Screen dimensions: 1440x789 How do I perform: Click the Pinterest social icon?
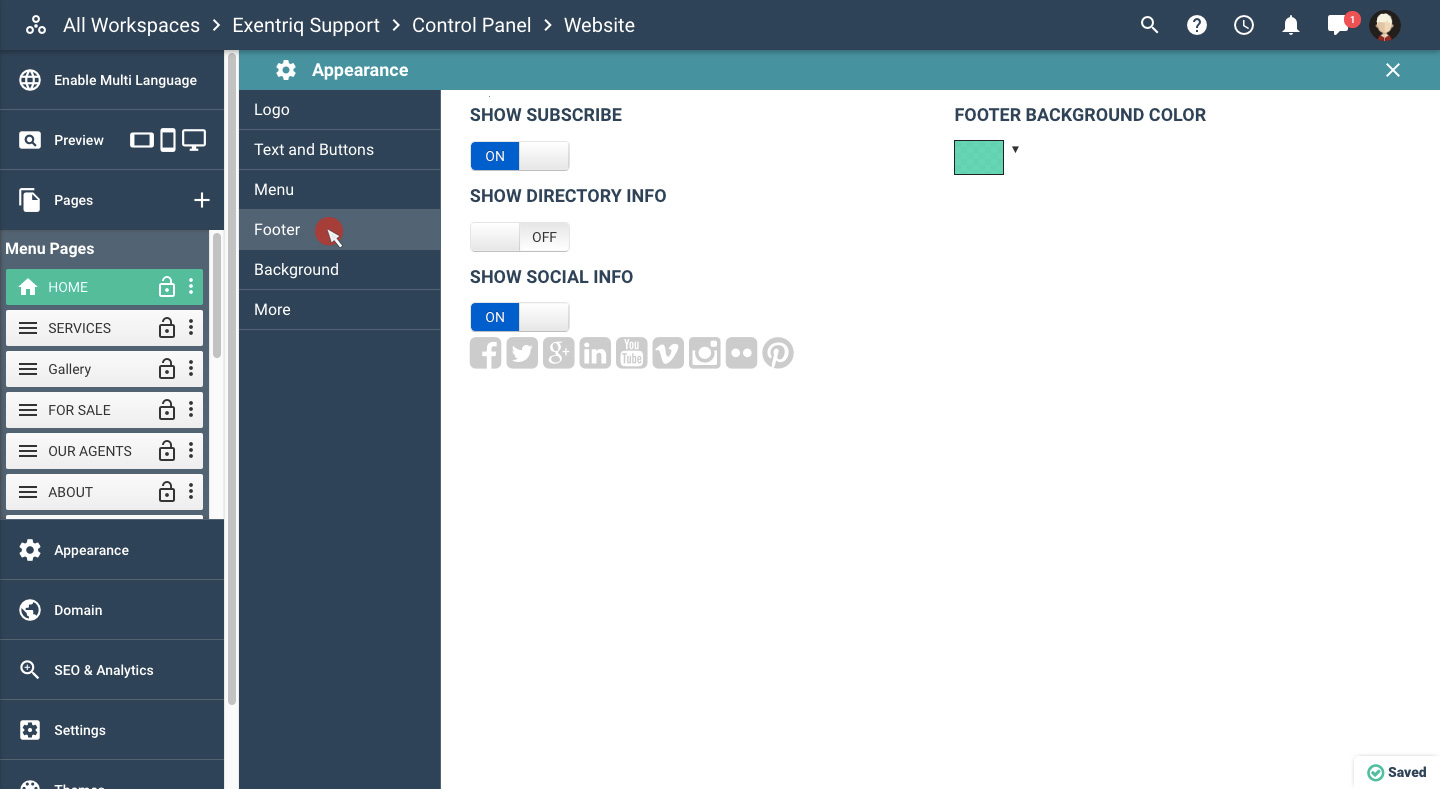pyautogui.click(x=778, y=353)
